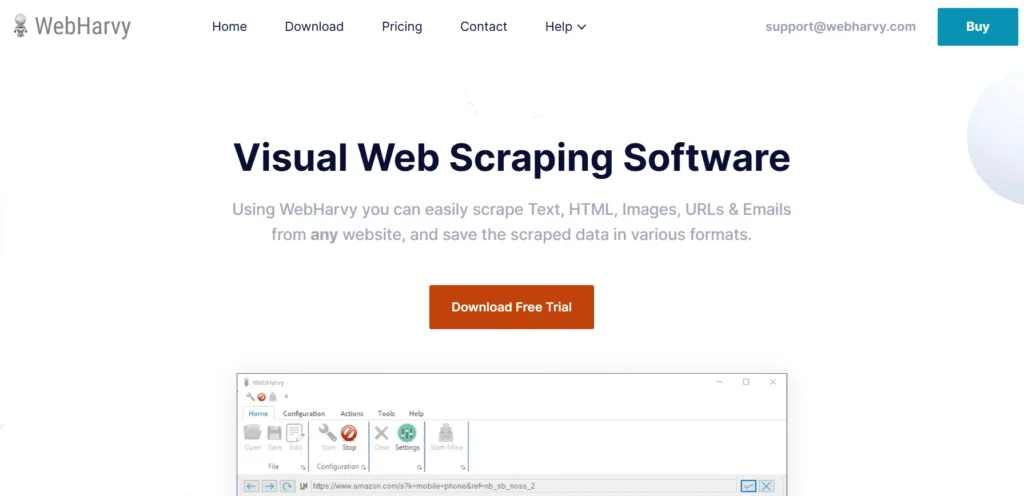The height and width of the screenshot is (496, 1024).
Task: Click the browser back arrow icon
Action: (251, 486)
